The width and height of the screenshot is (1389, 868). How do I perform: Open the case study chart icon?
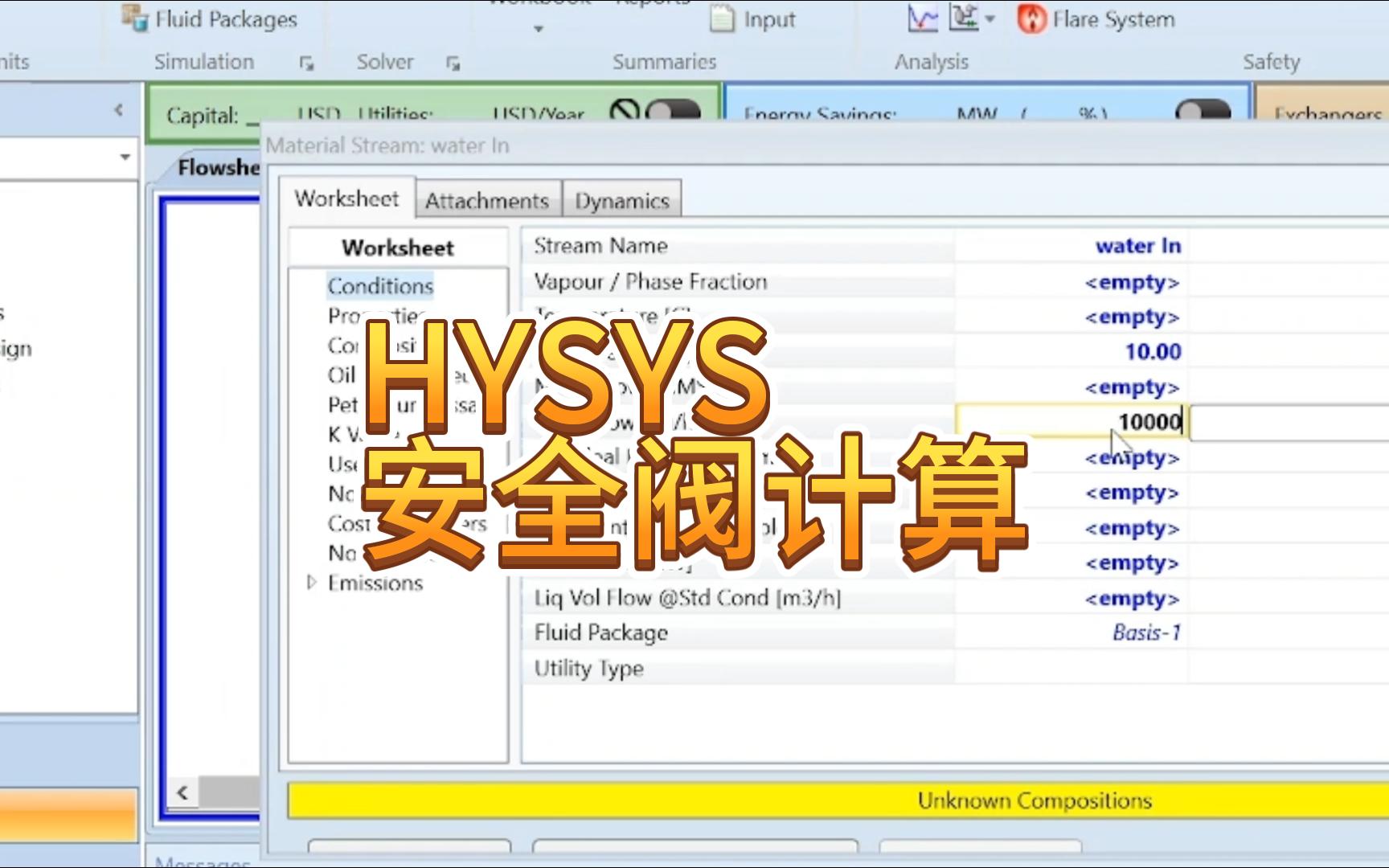pos(923,18)
